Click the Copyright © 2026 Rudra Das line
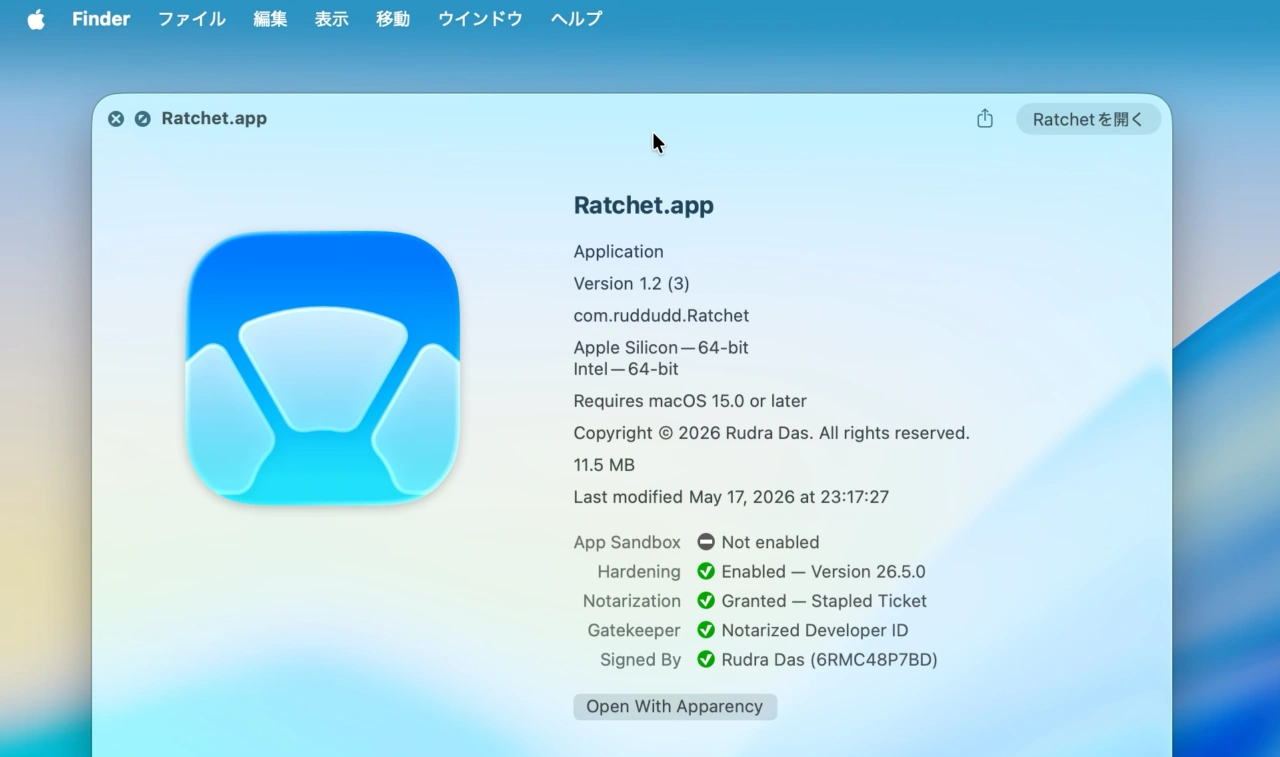 click(772, 433)
